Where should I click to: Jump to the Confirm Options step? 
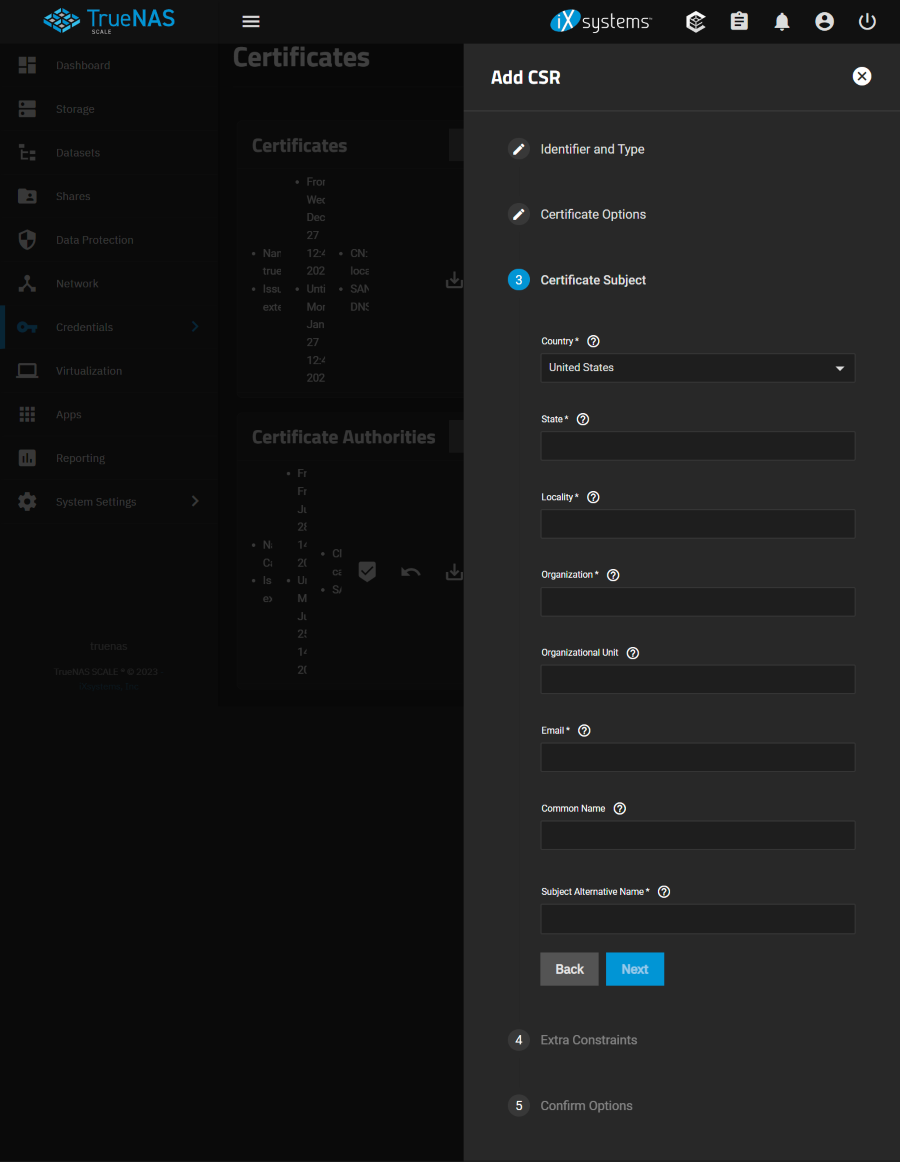[586, 1106]
